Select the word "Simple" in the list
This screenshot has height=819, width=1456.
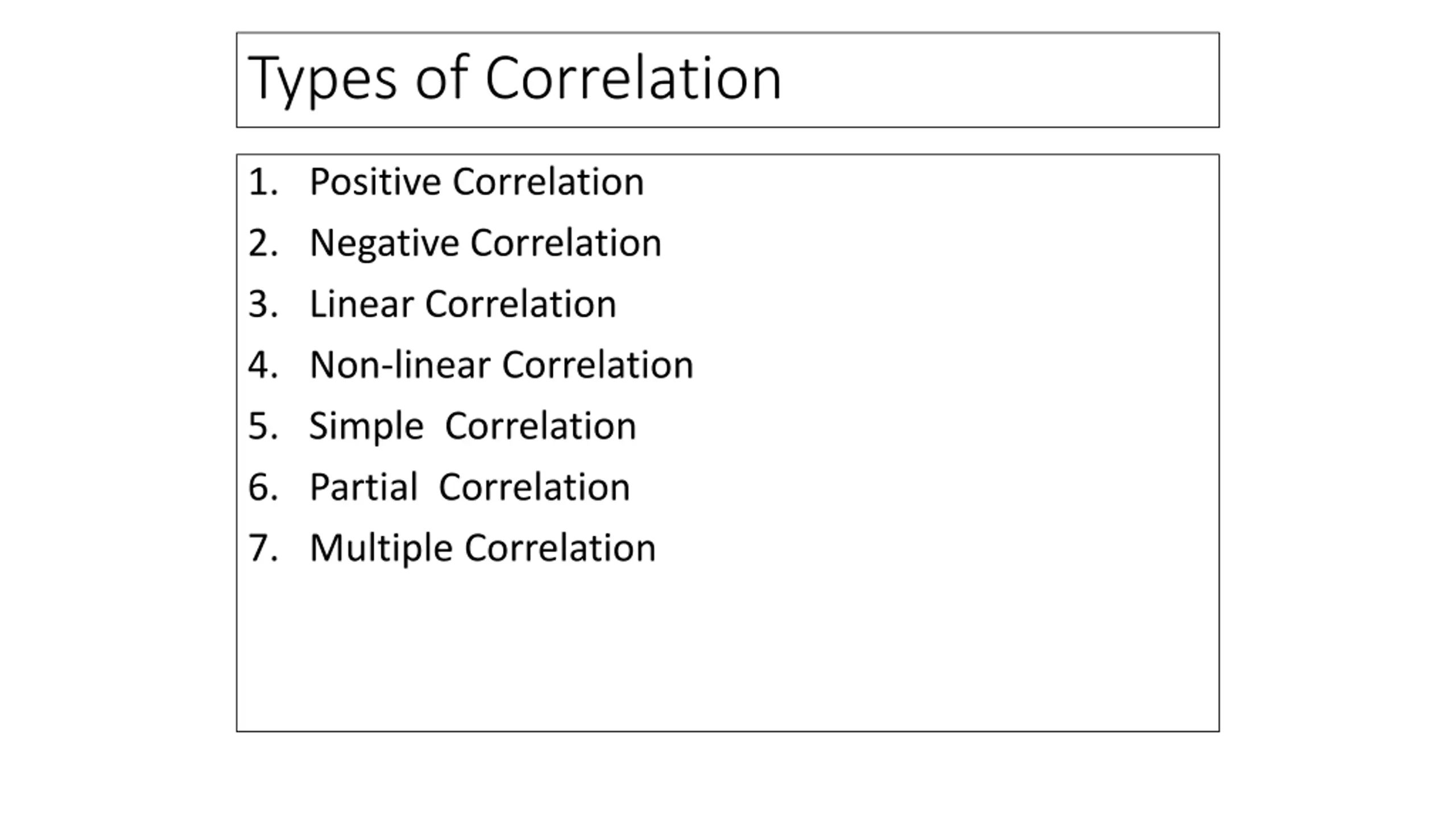(366, 427)
